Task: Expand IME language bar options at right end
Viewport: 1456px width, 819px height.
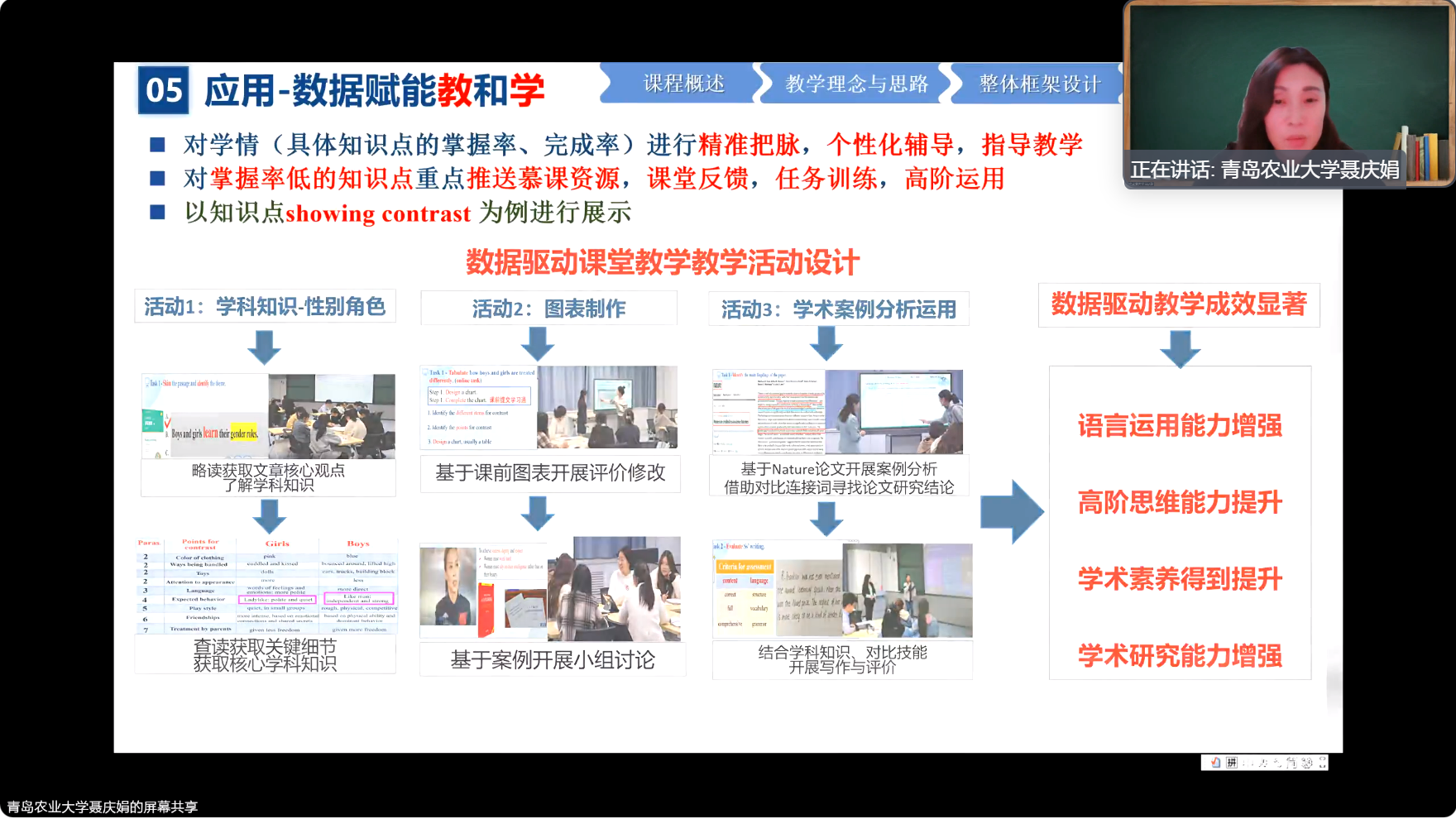Action: (1322, 762)
